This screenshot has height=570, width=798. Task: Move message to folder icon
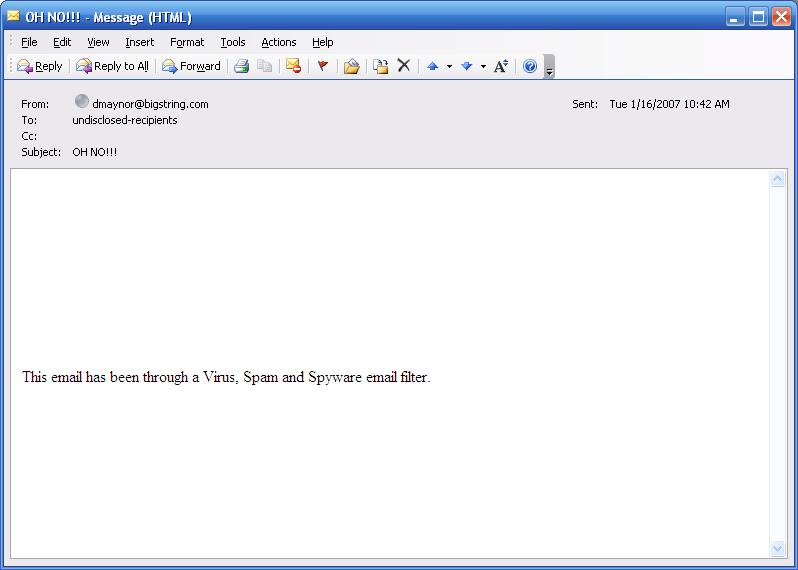(x=351, y=66)
